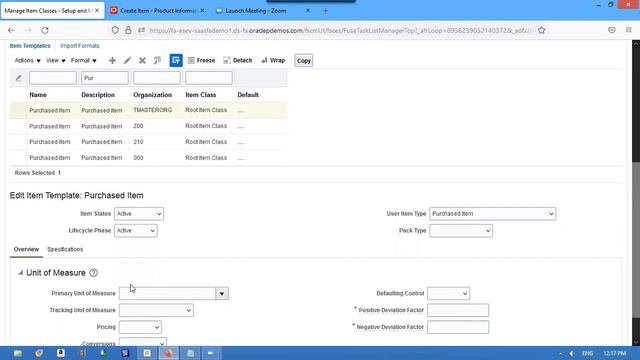640x360 pixels.
Task: Open the browser hamburger menu
Action: point(629,30)
